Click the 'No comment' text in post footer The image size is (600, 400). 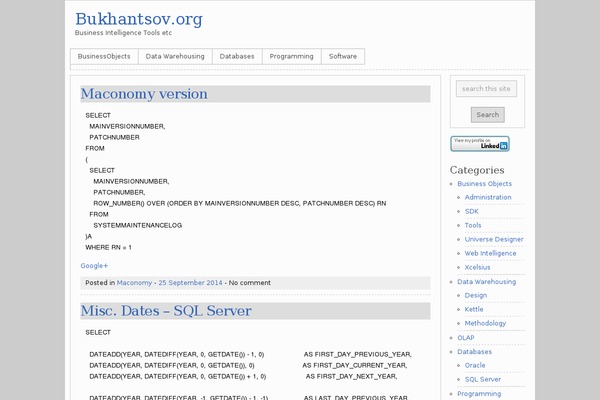(x=249, y=283)
